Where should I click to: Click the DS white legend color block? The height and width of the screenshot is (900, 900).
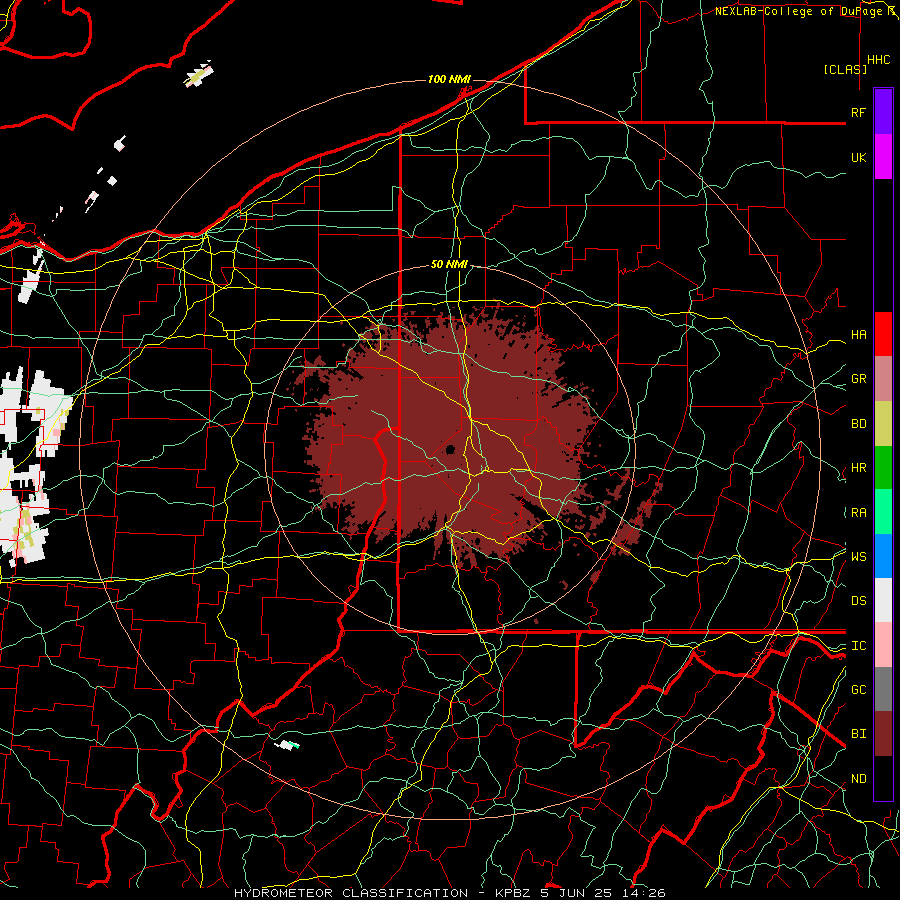coord(883,600)
